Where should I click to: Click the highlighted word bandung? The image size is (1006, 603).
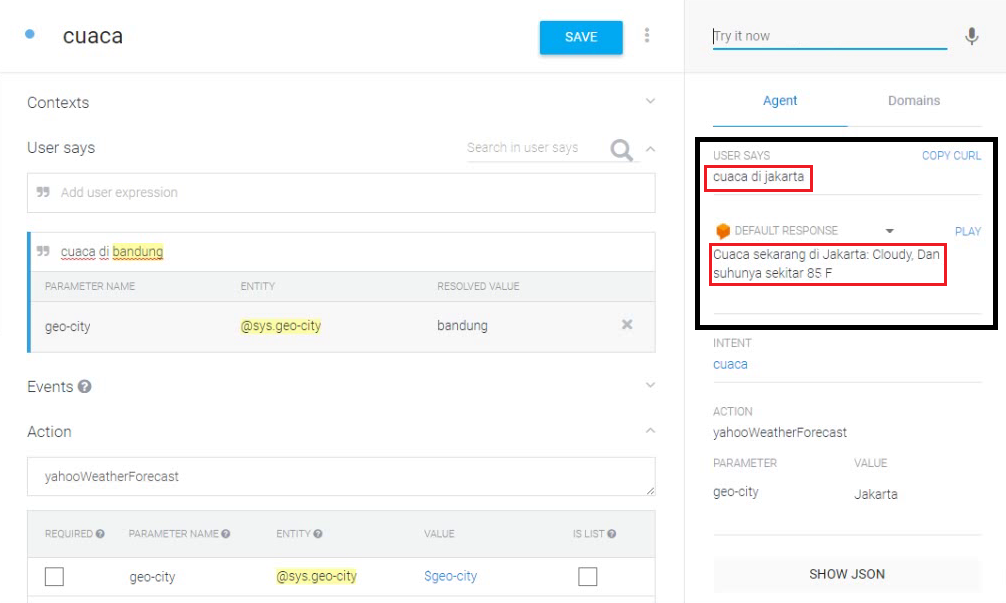click(138, 251)
